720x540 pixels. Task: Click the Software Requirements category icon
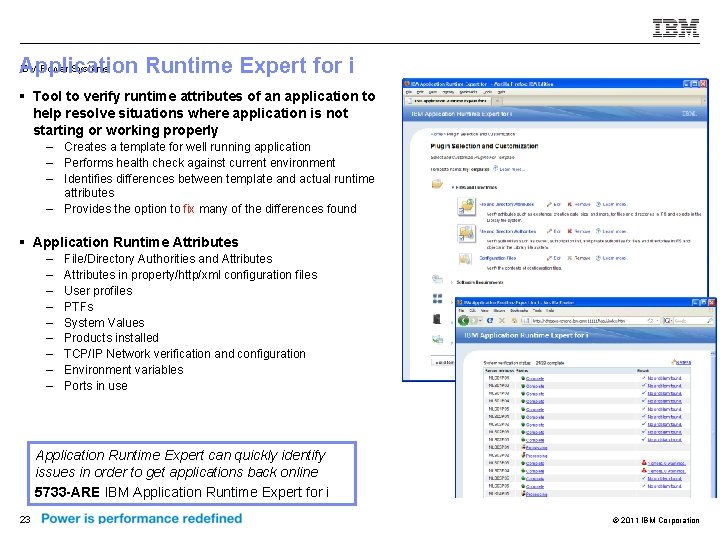437,279
